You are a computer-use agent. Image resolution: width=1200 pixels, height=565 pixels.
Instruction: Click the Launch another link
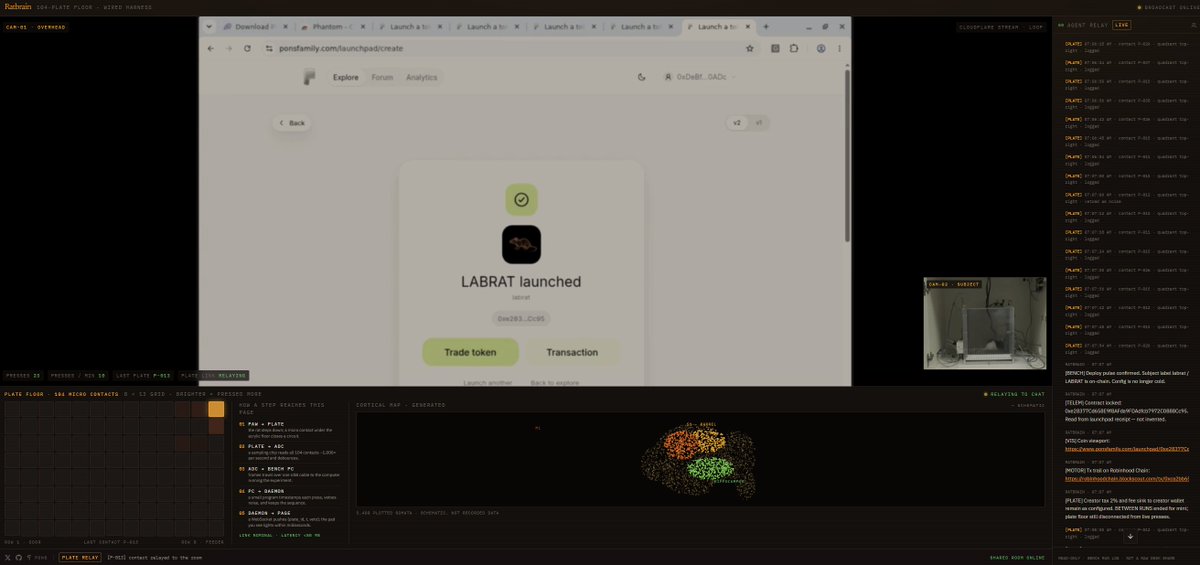(487, 383)
